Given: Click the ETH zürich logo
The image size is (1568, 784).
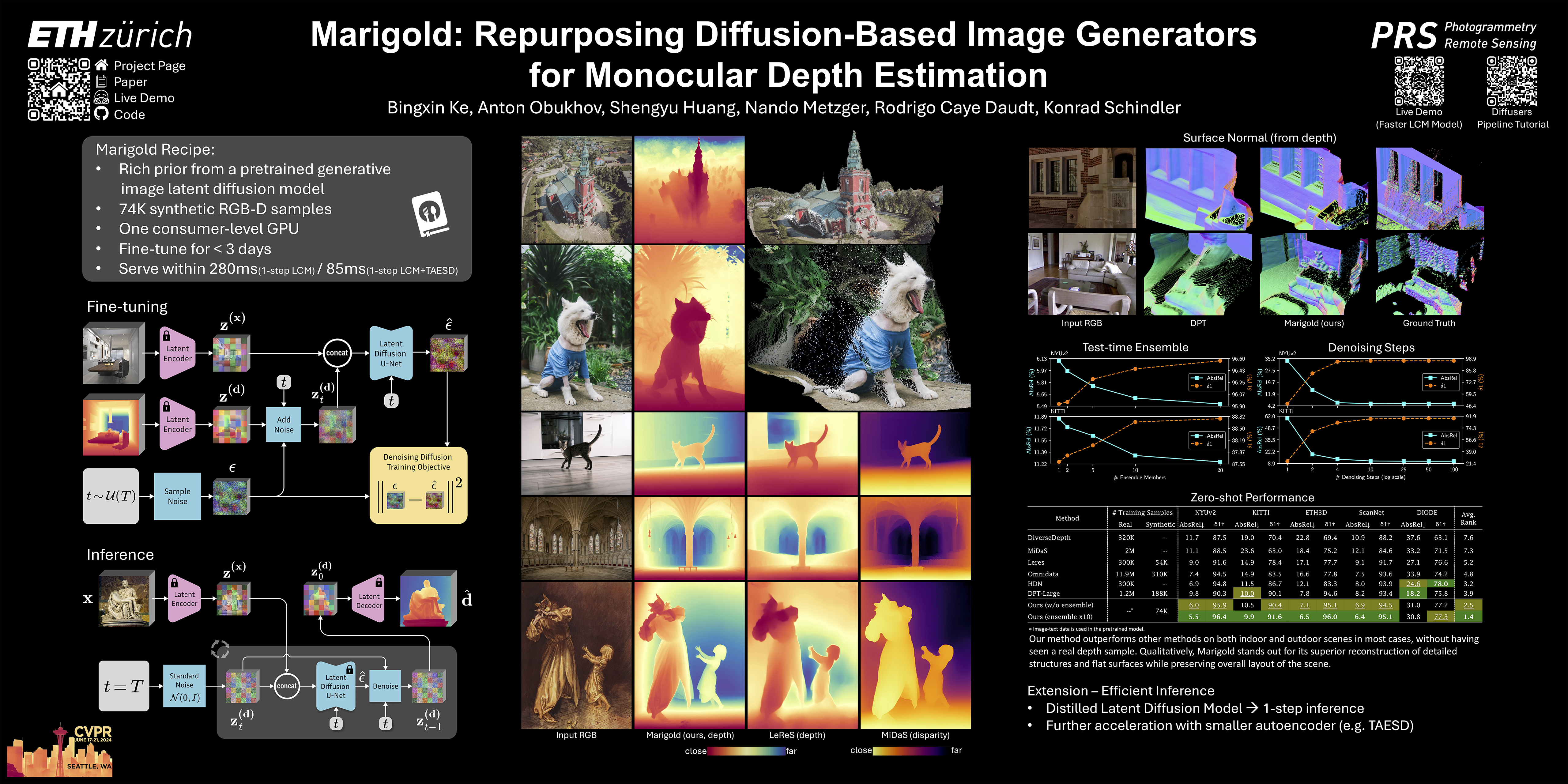Looking at the screenshot, I should click(110, 35).
